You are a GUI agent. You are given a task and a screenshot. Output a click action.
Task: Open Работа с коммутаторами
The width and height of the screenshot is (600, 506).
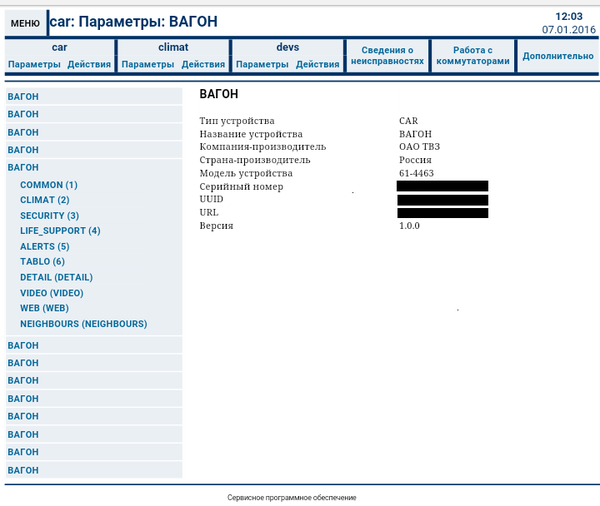(x=473, y=55)
